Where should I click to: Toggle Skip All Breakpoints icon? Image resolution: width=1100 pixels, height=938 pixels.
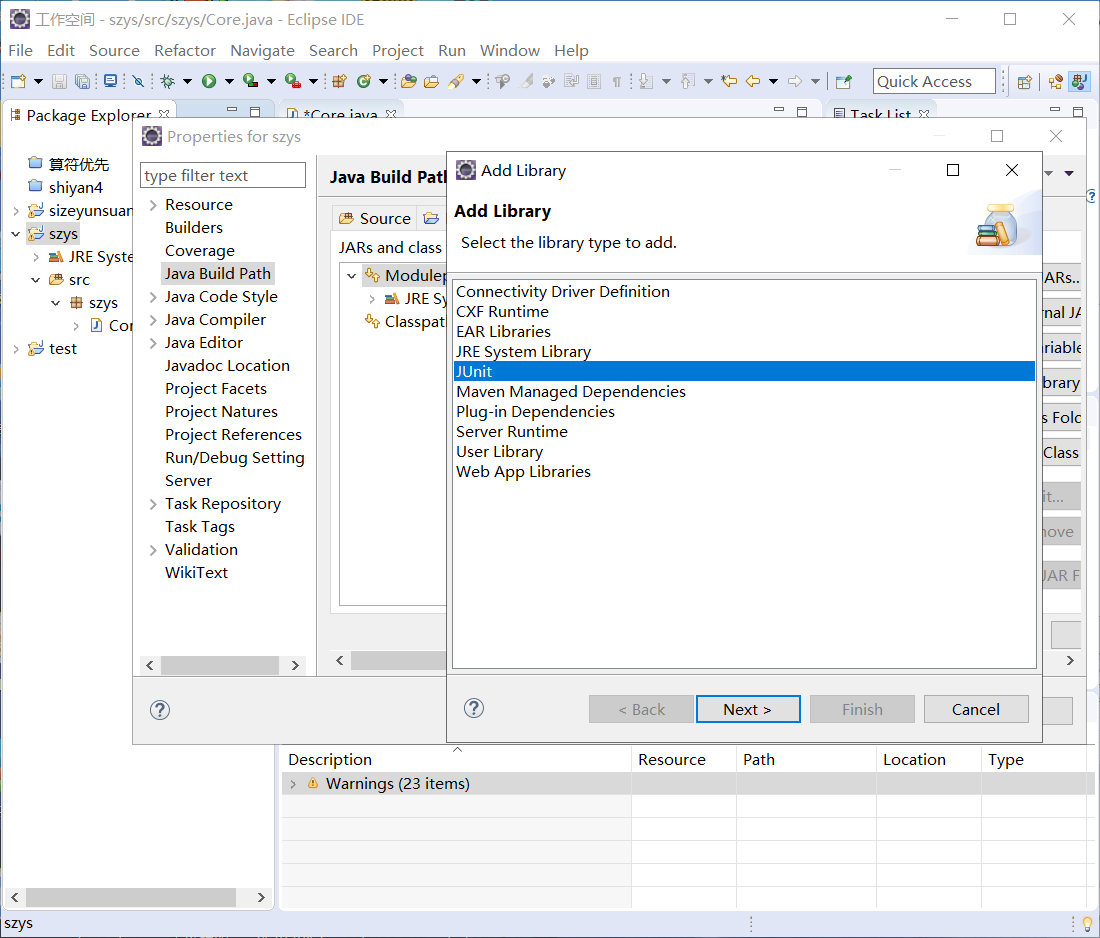[x=138, y=81]
